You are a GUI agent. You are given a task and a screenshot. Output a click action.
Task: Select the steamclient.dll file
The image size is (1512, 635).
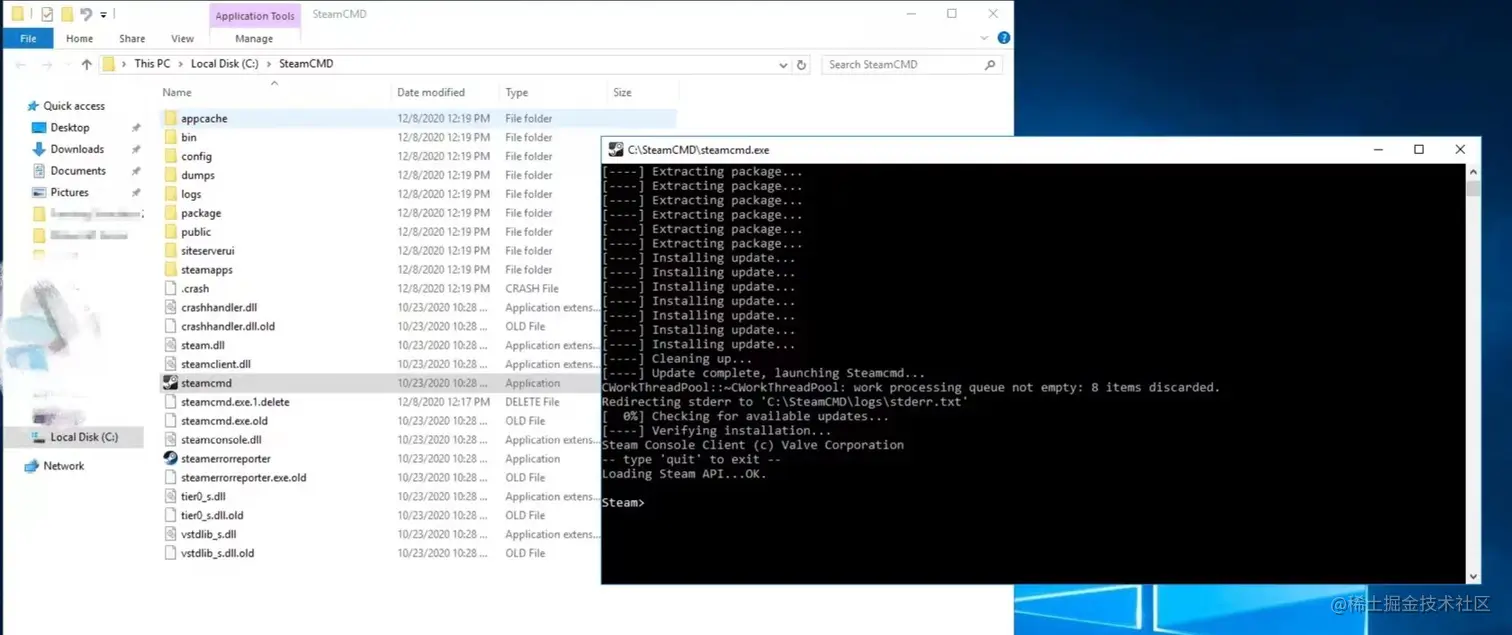(x=216, y=364)
